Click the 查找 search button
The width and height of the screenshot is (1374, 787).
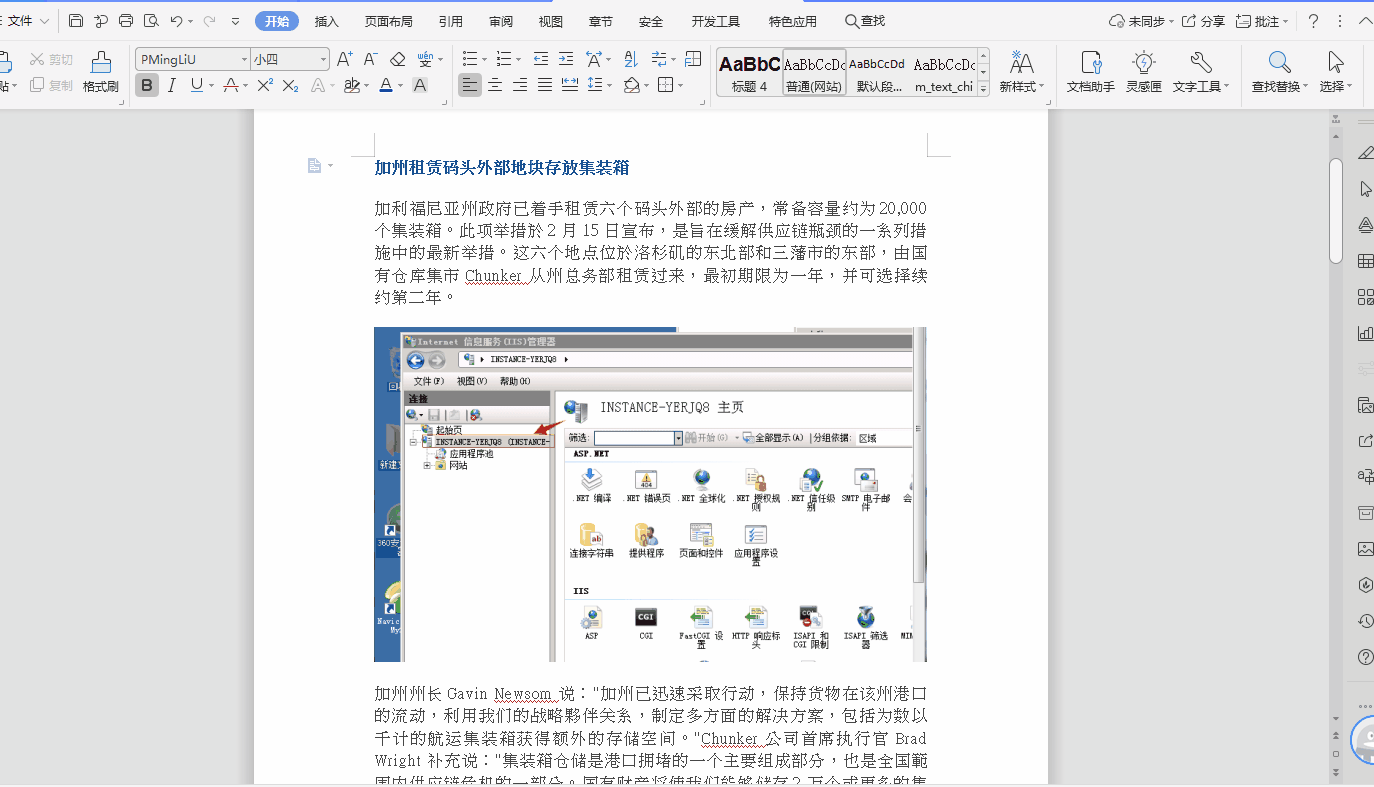[865, 21]
